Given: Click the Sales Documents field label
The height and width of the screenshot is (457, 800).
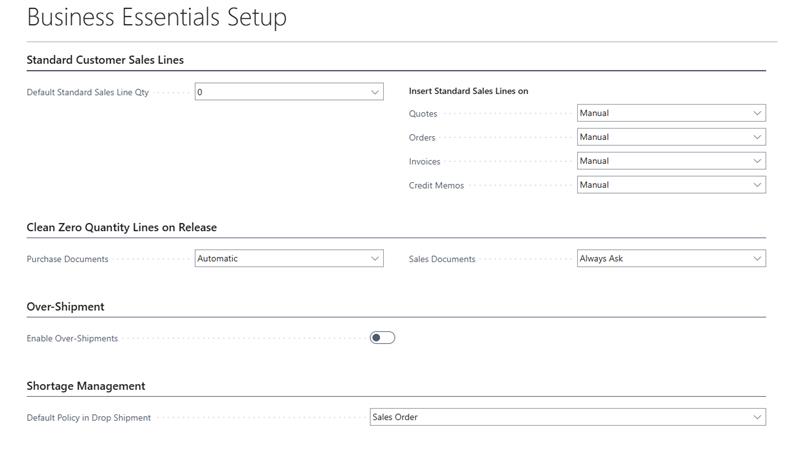Looking at the screenshot, I should point(442,259).
